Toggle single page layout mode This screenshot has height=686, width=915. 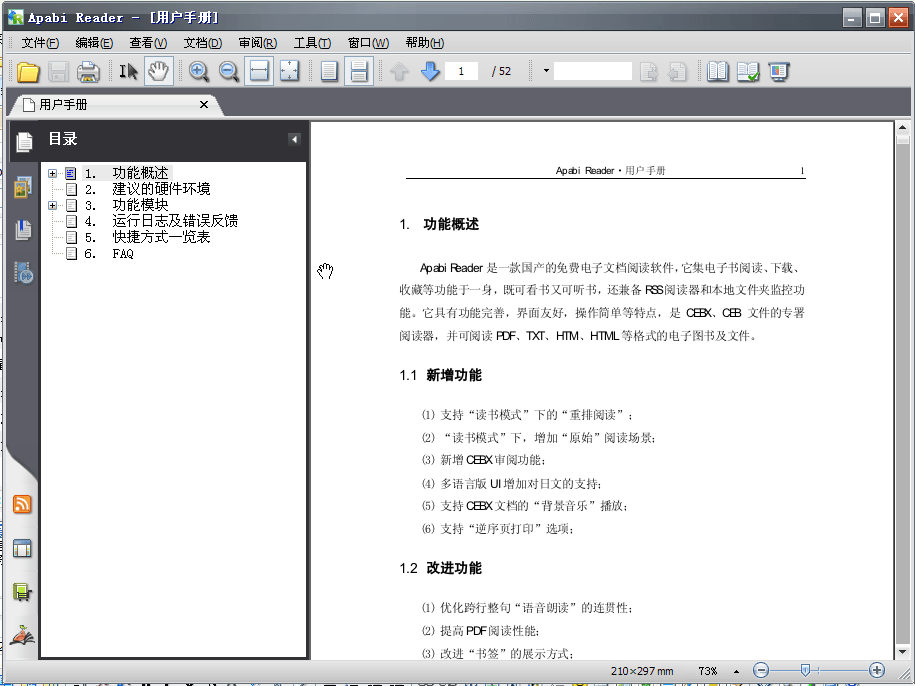click(330, 71)
